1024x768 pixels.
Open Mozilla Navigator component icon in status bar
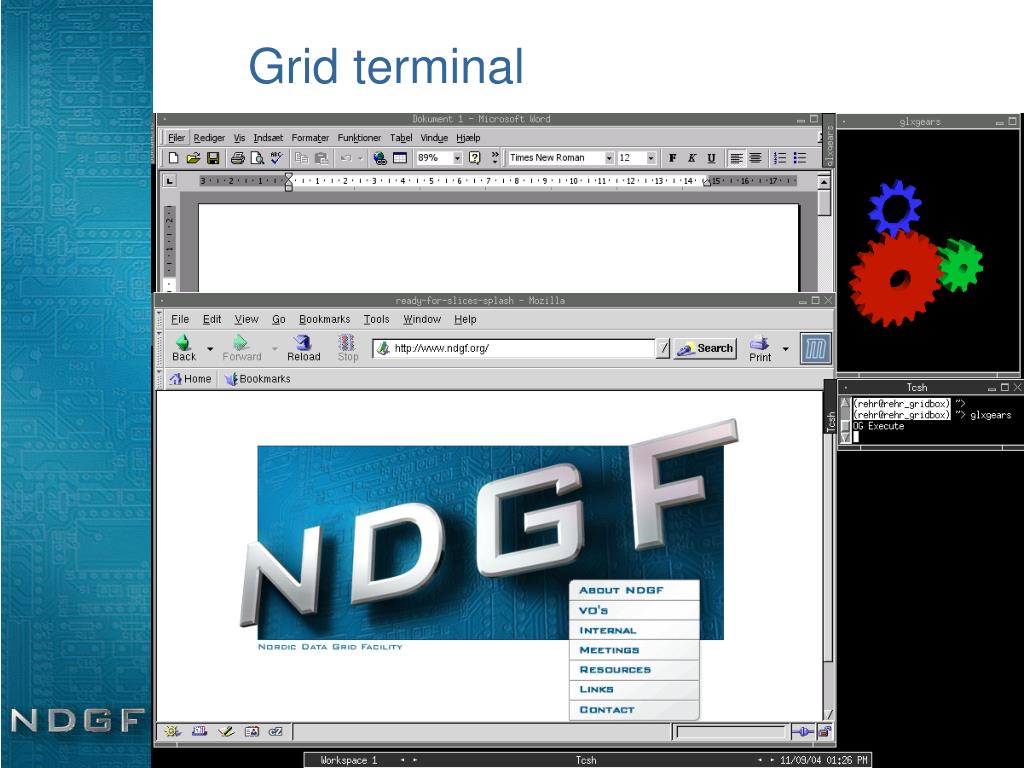pyautogui.click(x=172, y=731)
